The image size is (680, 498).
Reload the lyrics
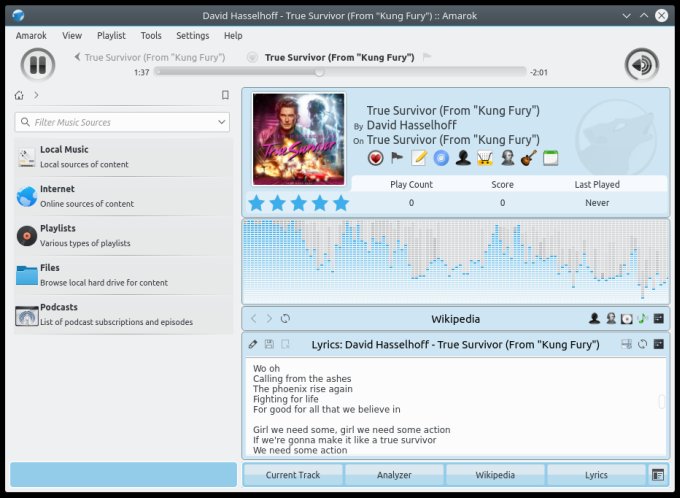[642, 344]
